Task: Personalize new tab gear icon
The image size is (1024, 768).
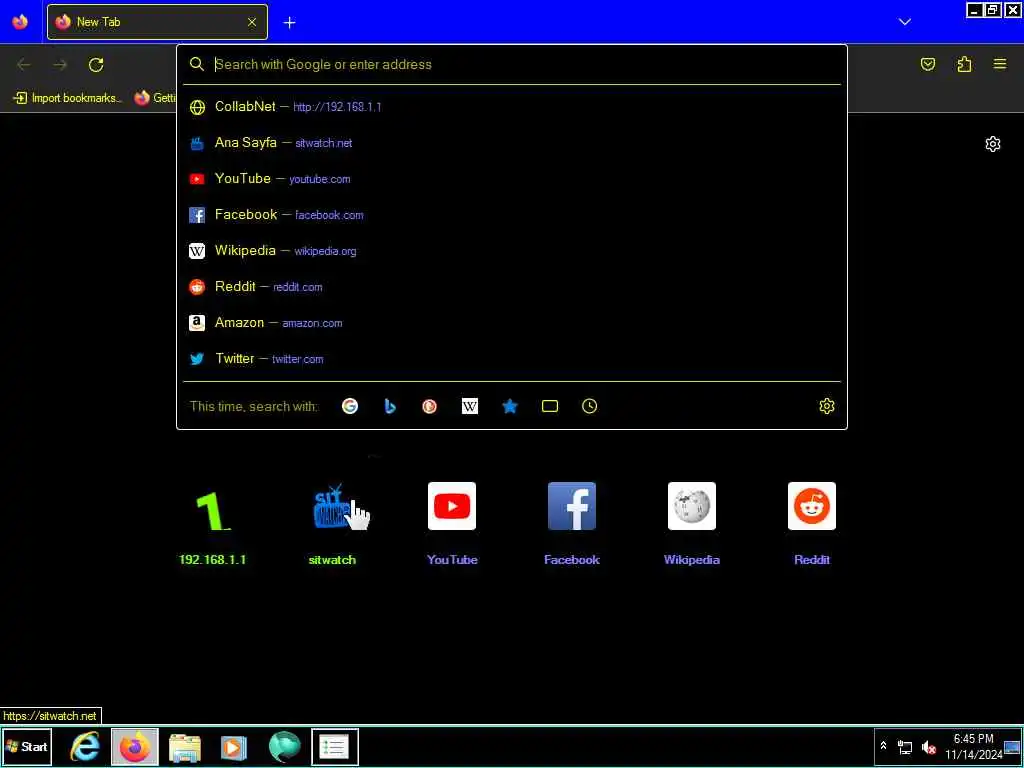Action: (993, 144)
